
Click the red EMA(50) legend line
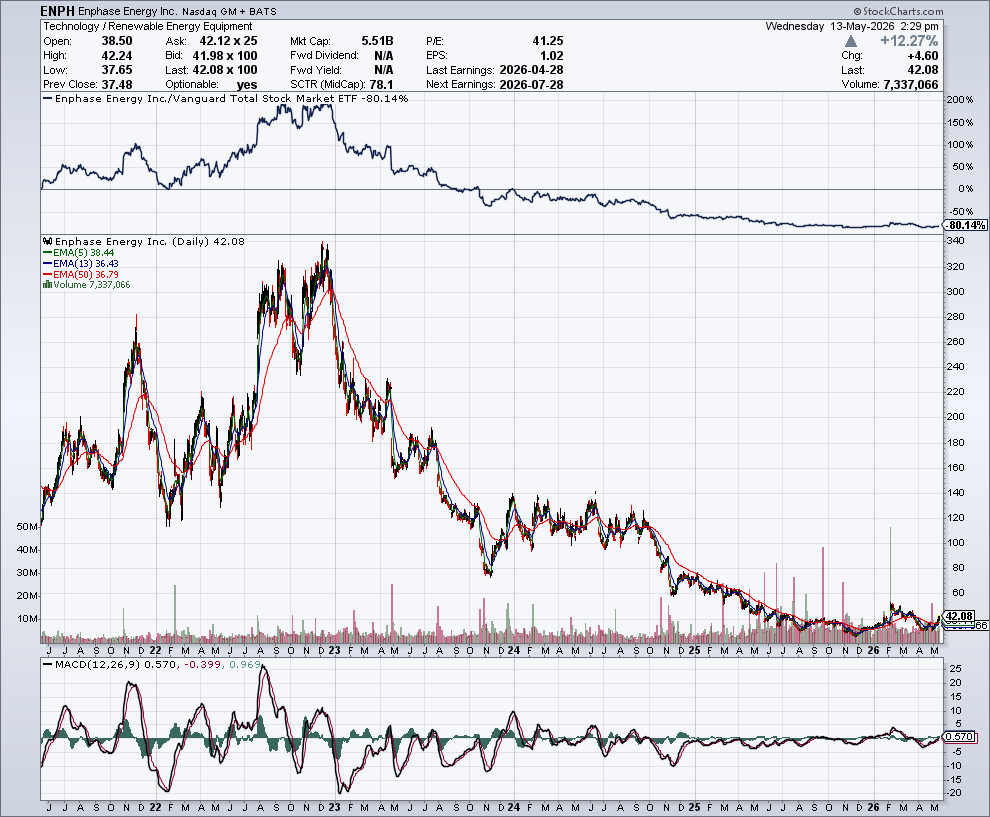[x=47, y=275]
